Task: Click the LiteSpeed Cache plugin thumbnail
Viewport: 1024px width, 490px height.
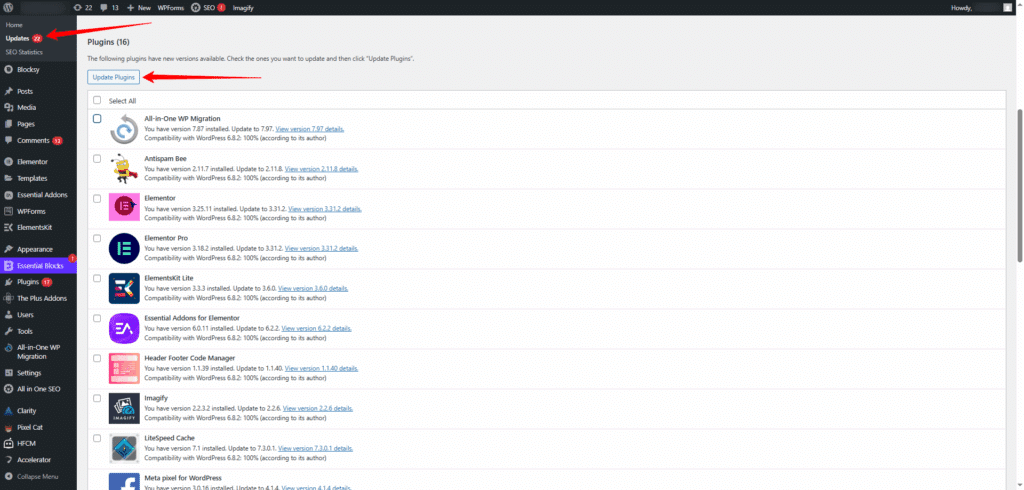Action: (124, 449)
